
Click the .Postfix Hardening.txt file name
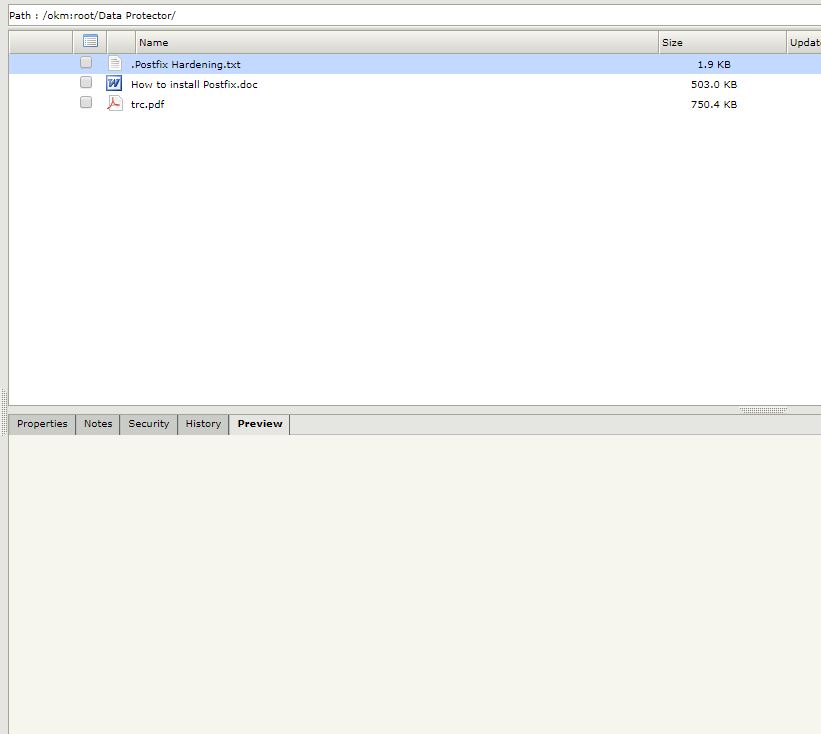(186, 64)
